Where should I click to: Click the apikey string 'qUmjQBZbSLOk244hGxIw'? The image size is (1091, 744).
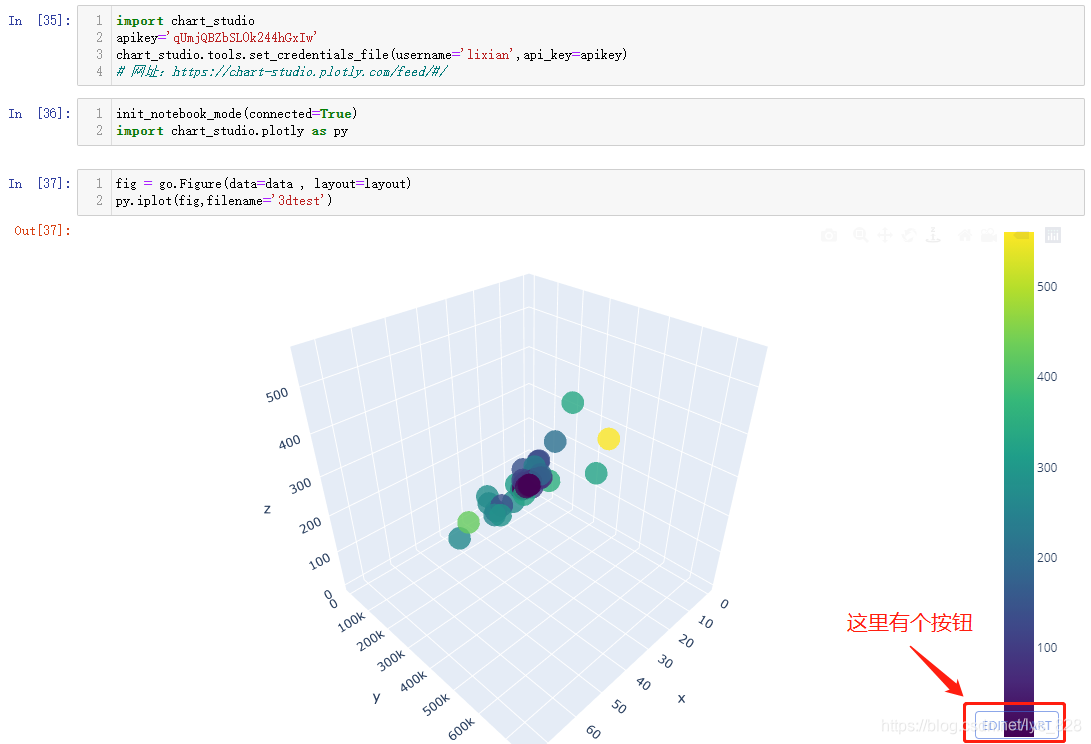(242, 38)
